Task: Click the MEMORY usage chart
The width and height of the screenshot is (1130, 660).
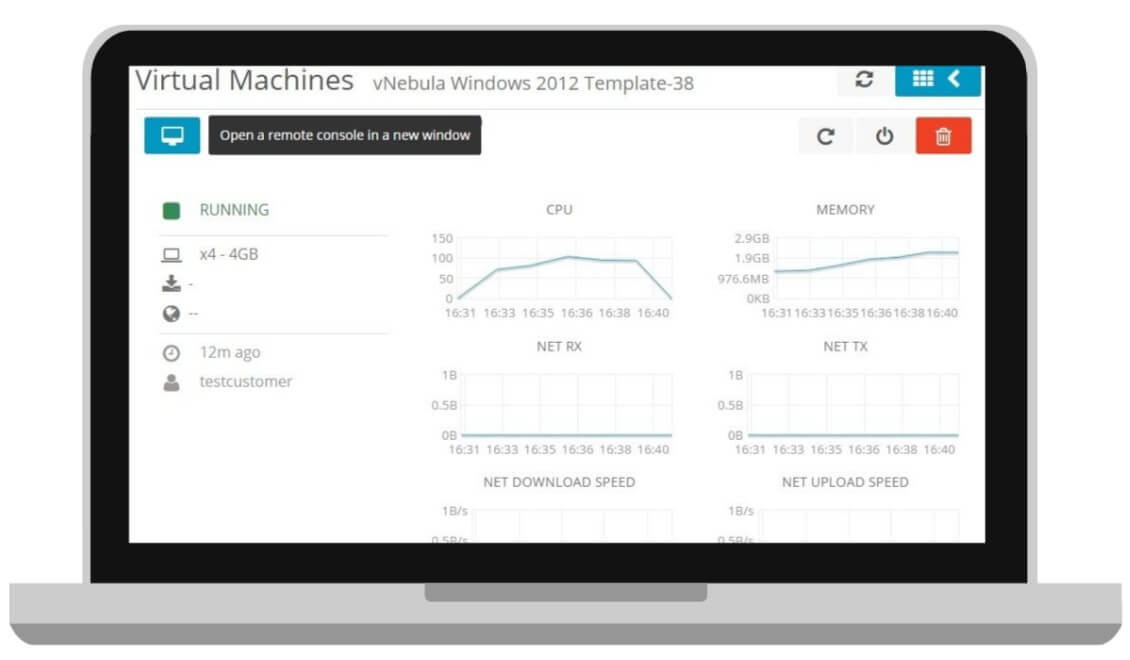Action: coord(866,268)
